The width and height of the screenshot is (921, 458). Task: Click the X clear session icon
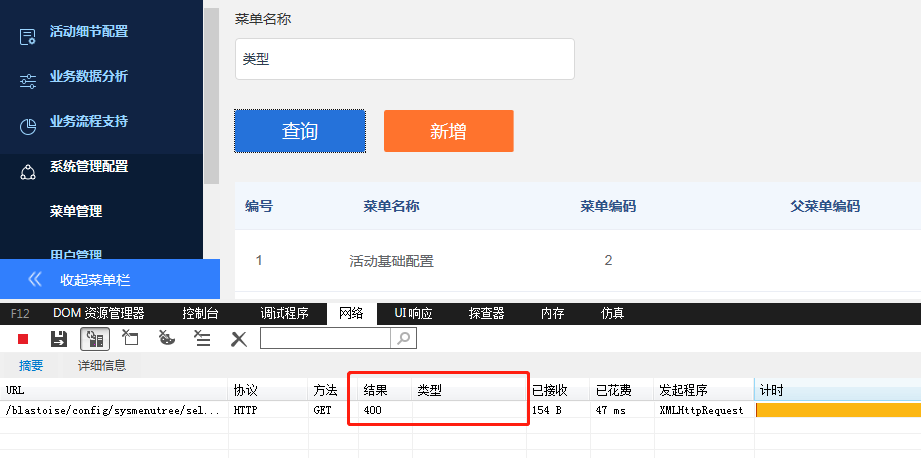238,339
